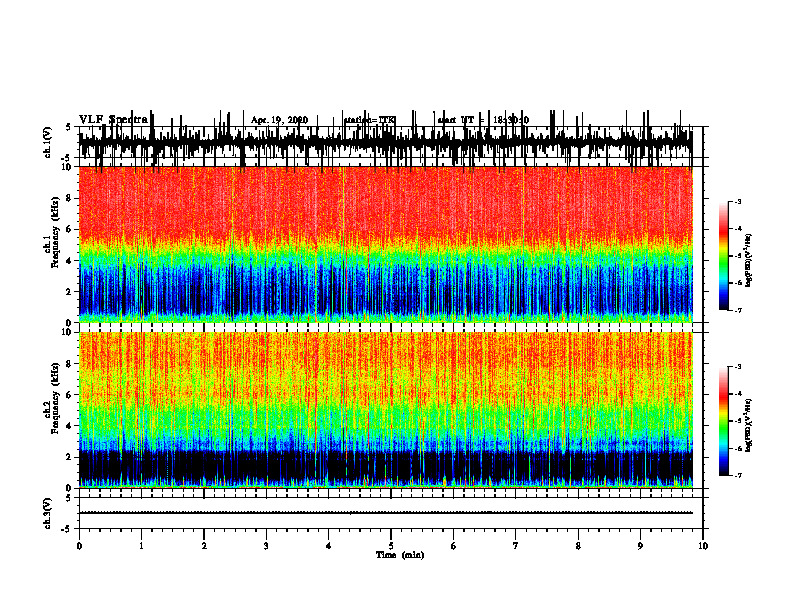792x612 pixels.
Task: Click the ch.2 frequency tick label "4"
Action: tap(70, 426)
